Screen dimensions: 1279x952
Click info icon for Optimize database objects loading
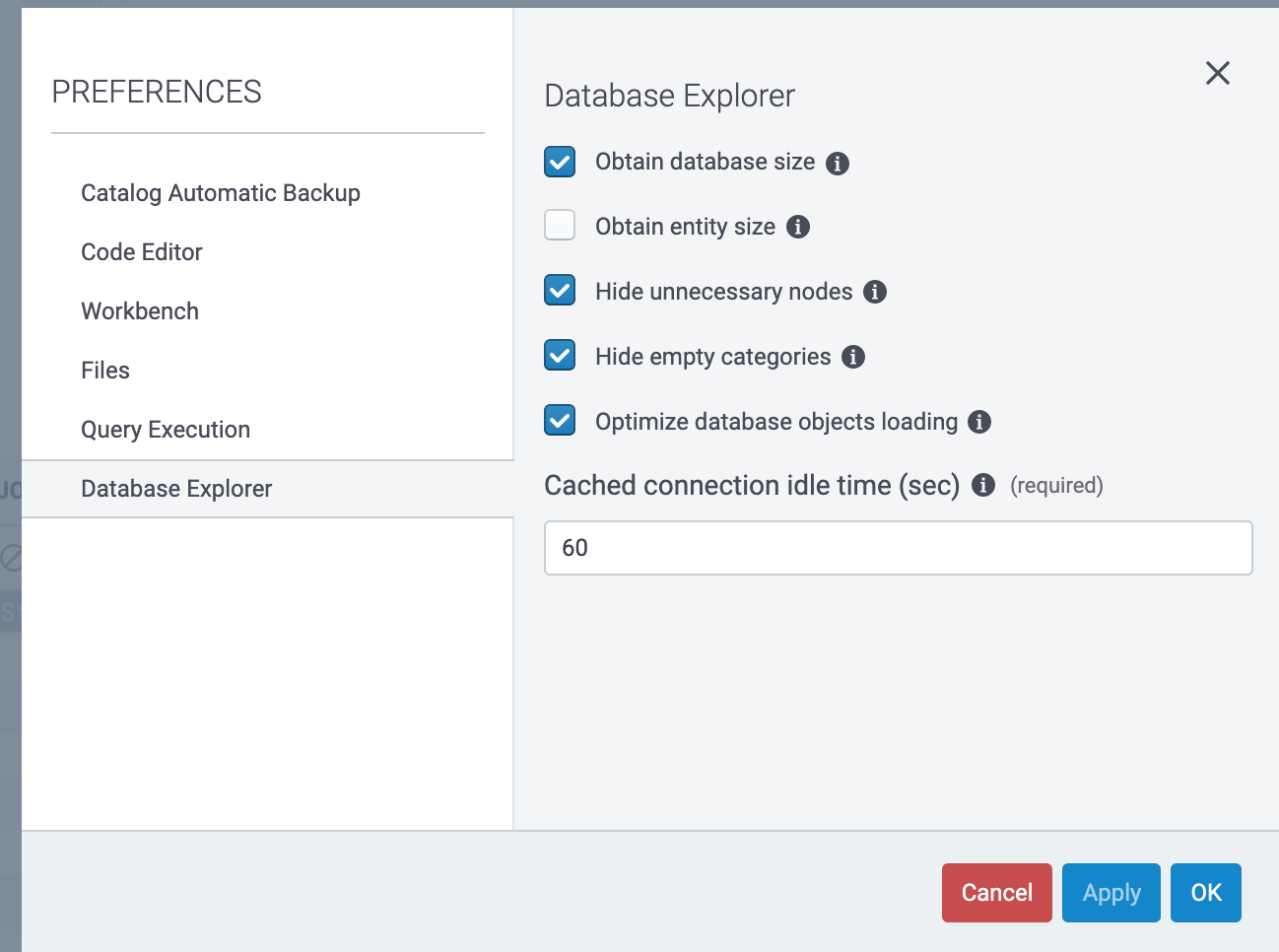click(x=979, y=422)
